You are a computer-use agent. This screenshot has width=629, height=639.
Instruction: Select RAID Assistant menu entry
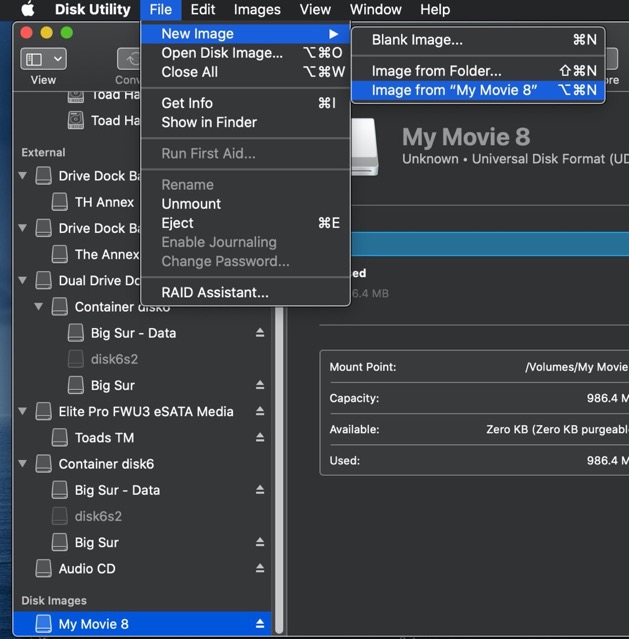pyautogui.click(x=214, y=293)
